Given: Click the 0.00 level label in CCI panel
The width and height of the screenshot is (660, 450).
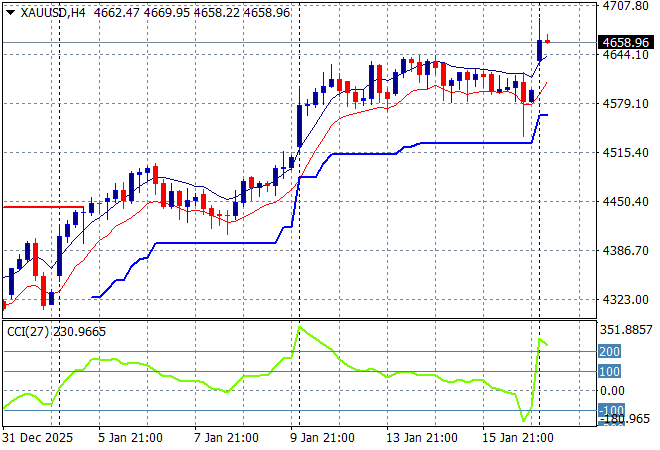Looking at the screenshot, I should point(613,391).
